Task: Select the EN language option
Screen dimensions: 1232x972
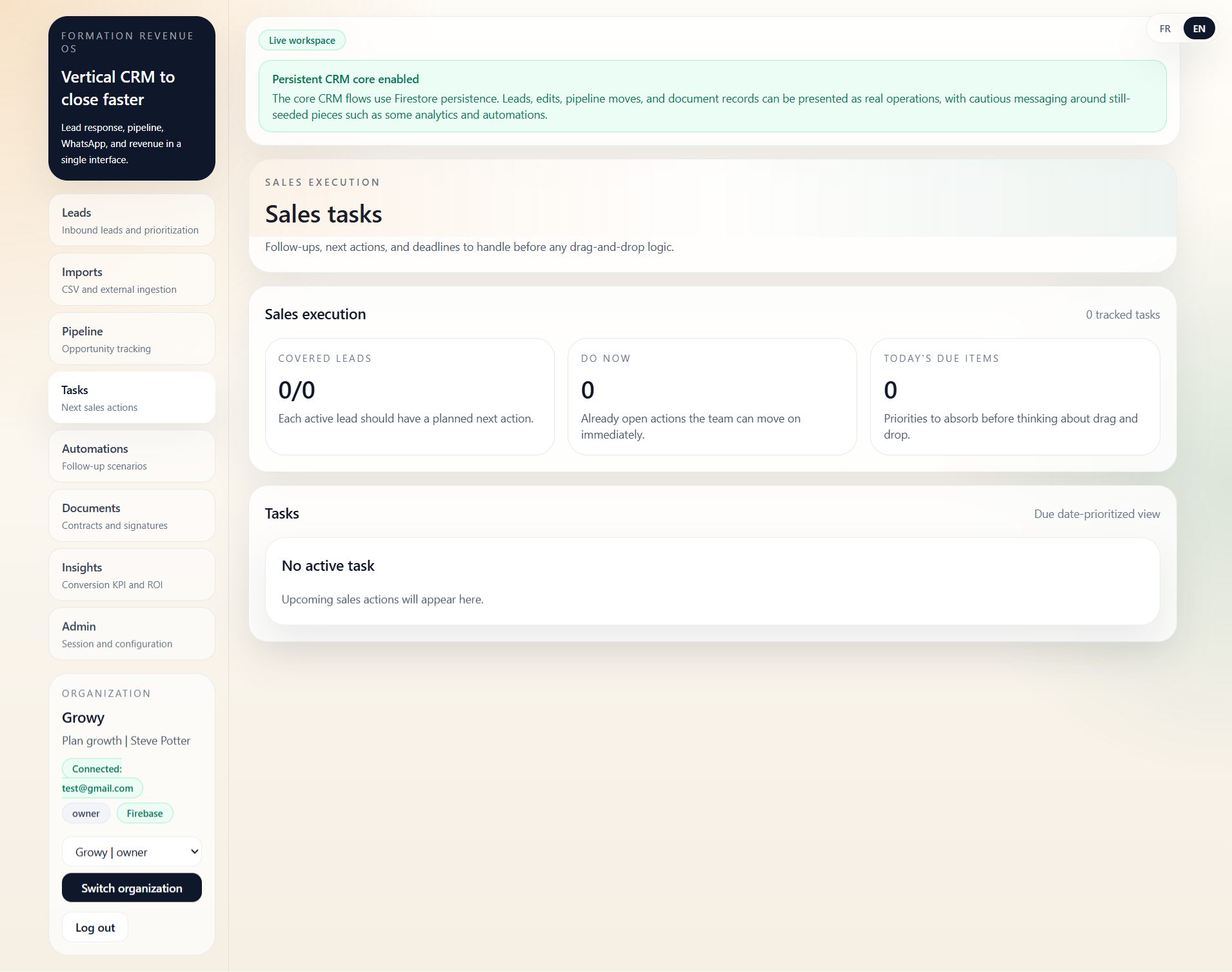Action: (x=1198, y=29)
